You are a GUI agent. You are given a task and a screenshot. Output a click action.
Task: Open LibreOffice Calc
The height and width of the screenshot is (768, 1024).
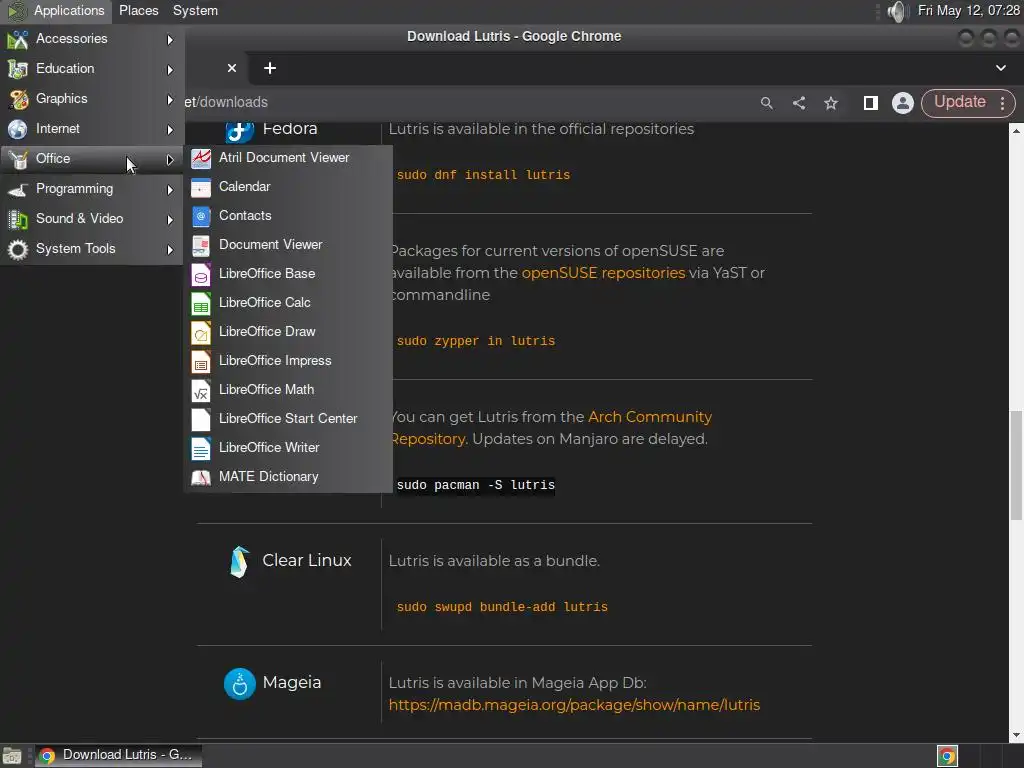coord(288,302)
